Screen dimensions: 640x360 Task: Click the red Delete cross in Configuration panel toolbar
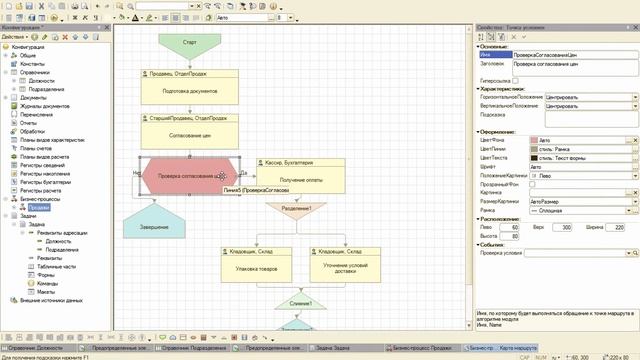tap(65, 37)
